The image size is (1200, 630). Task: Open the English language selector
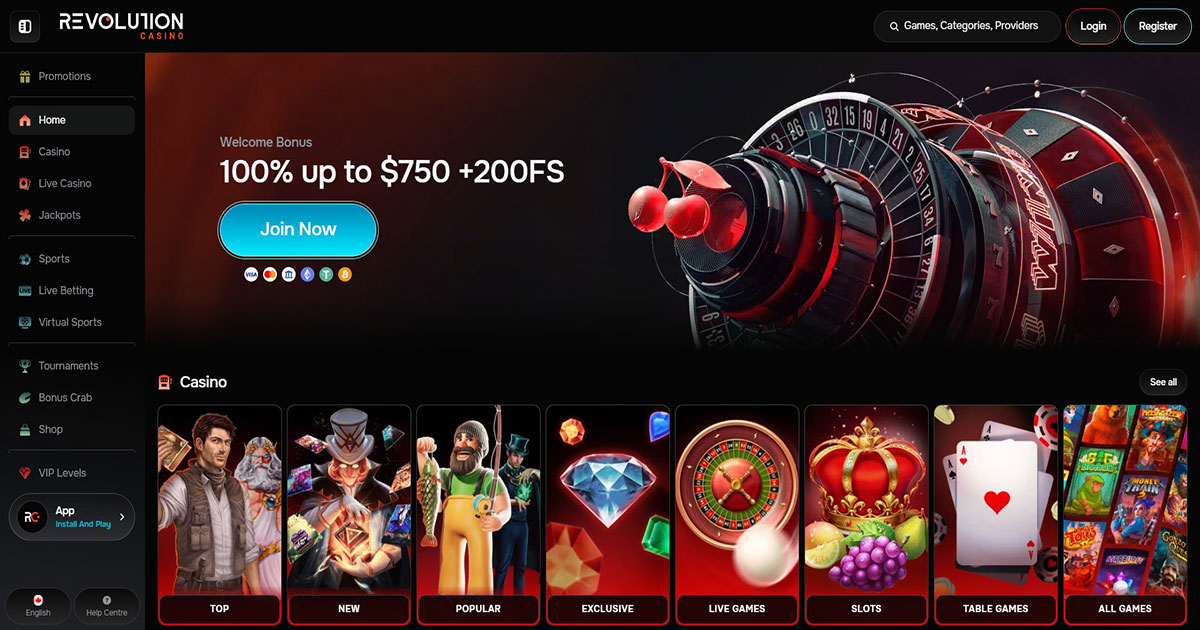point(38,606)
